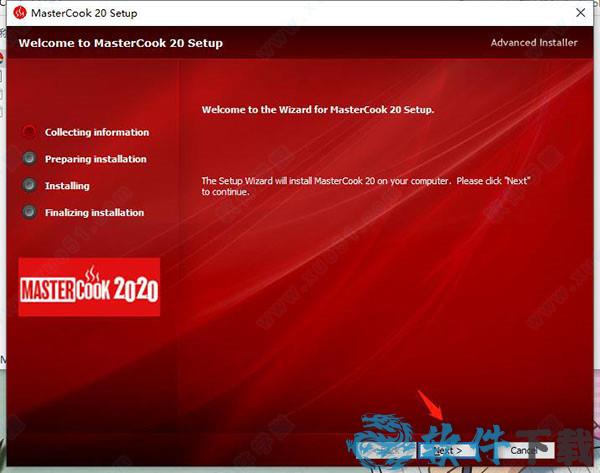Screen dimensions: 600x473
Task: Click the Advanced Installer label
Action: [x=533, y=43]
